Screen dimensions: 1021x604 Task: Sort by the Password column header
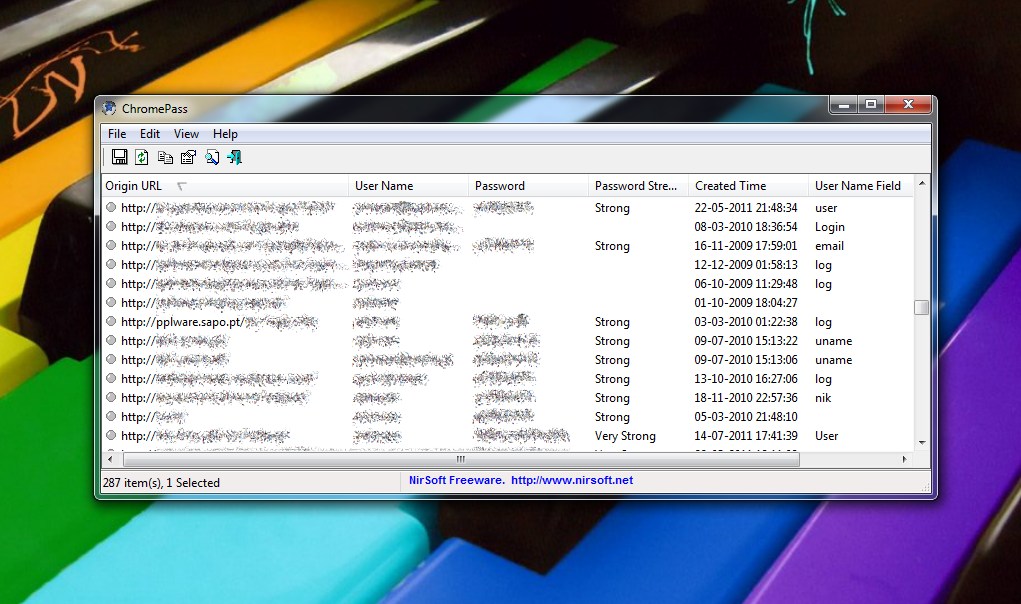[x=528, y=185]
